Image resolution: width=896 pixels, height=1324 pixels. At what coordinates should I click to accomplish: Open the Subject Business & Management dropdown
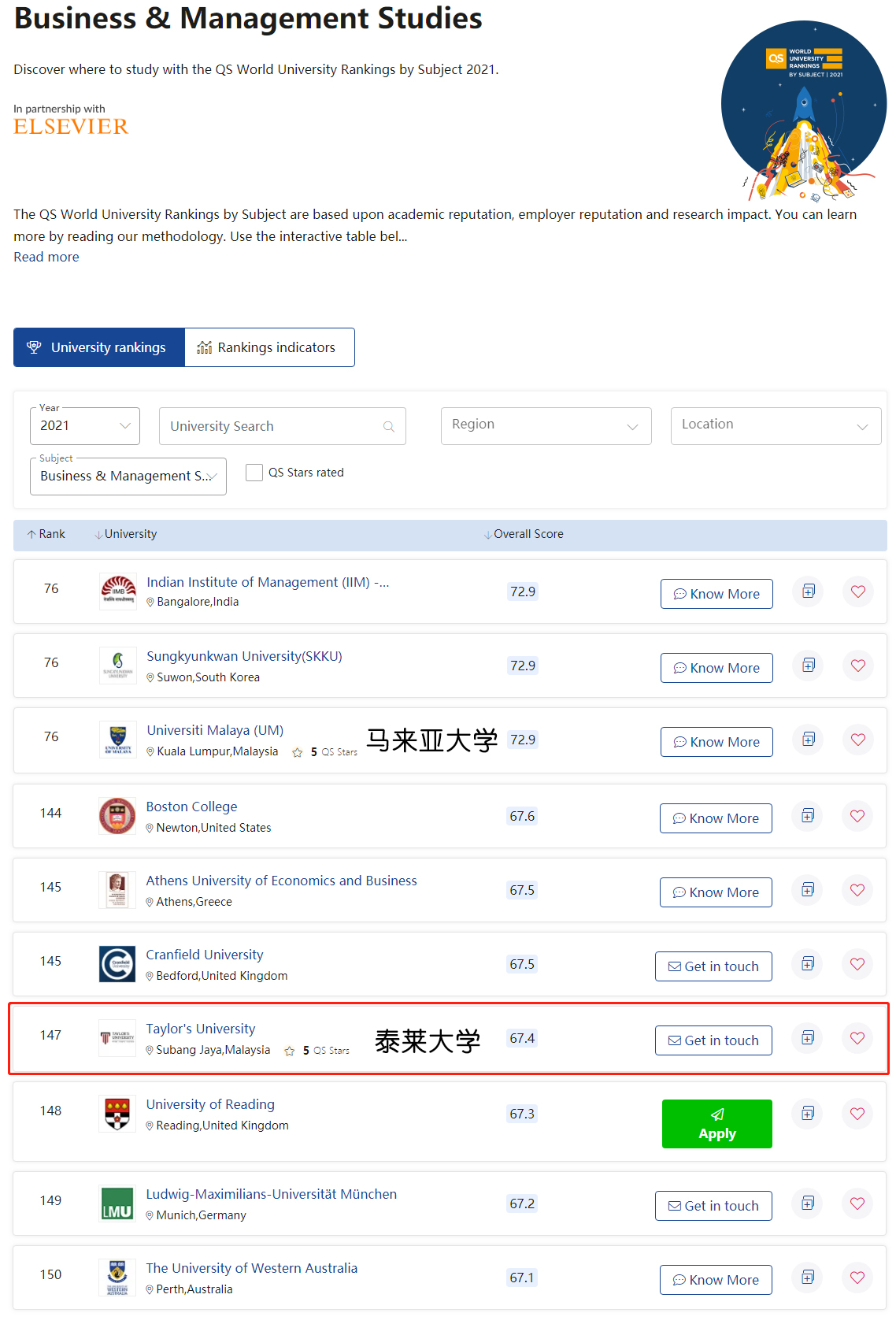(128, 477)
